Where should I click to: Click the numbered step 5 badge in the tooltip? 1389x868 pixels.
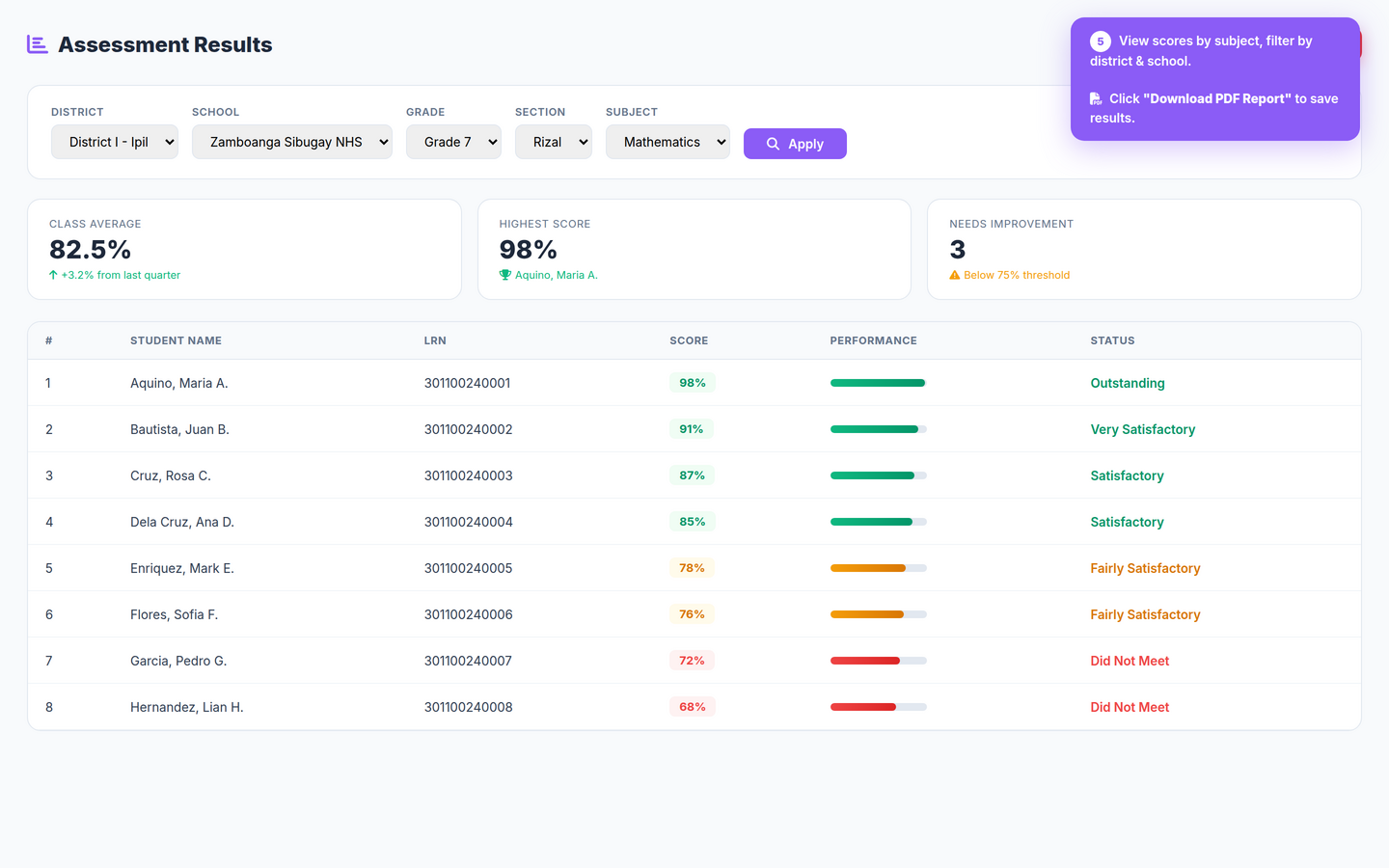(x=1101, y=41)
